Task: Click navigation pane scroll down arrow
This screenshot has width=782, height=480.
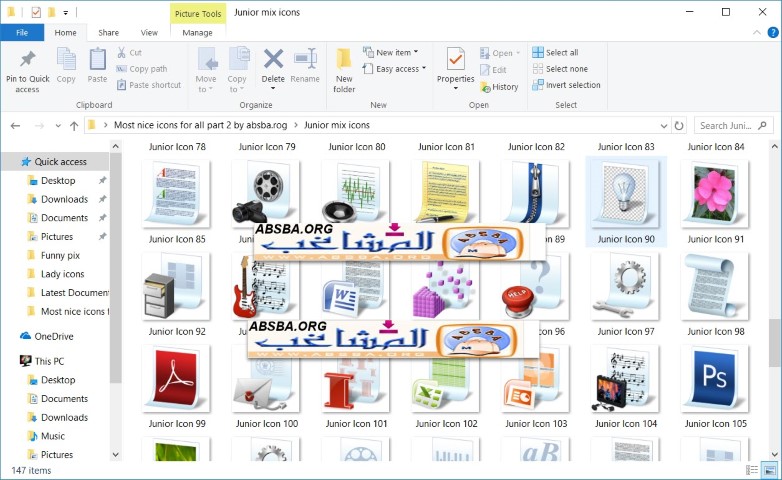Action: pos(116,455)
